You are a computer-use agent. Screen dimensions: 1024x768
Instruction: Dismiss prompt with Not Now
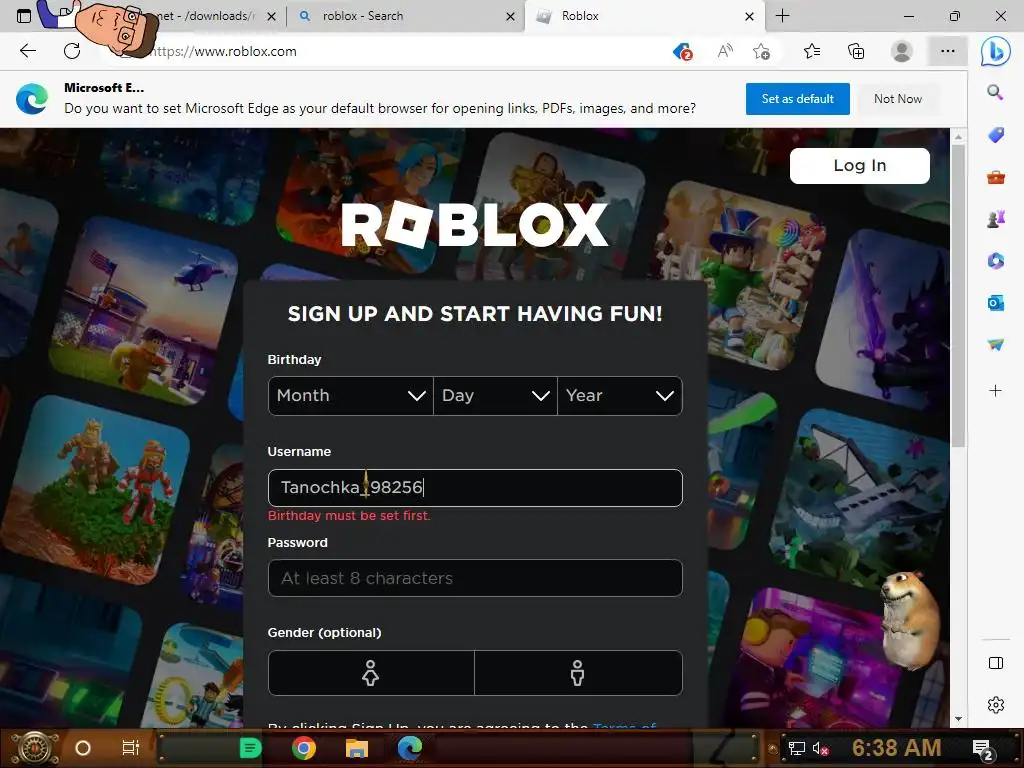tap(898, 99)
